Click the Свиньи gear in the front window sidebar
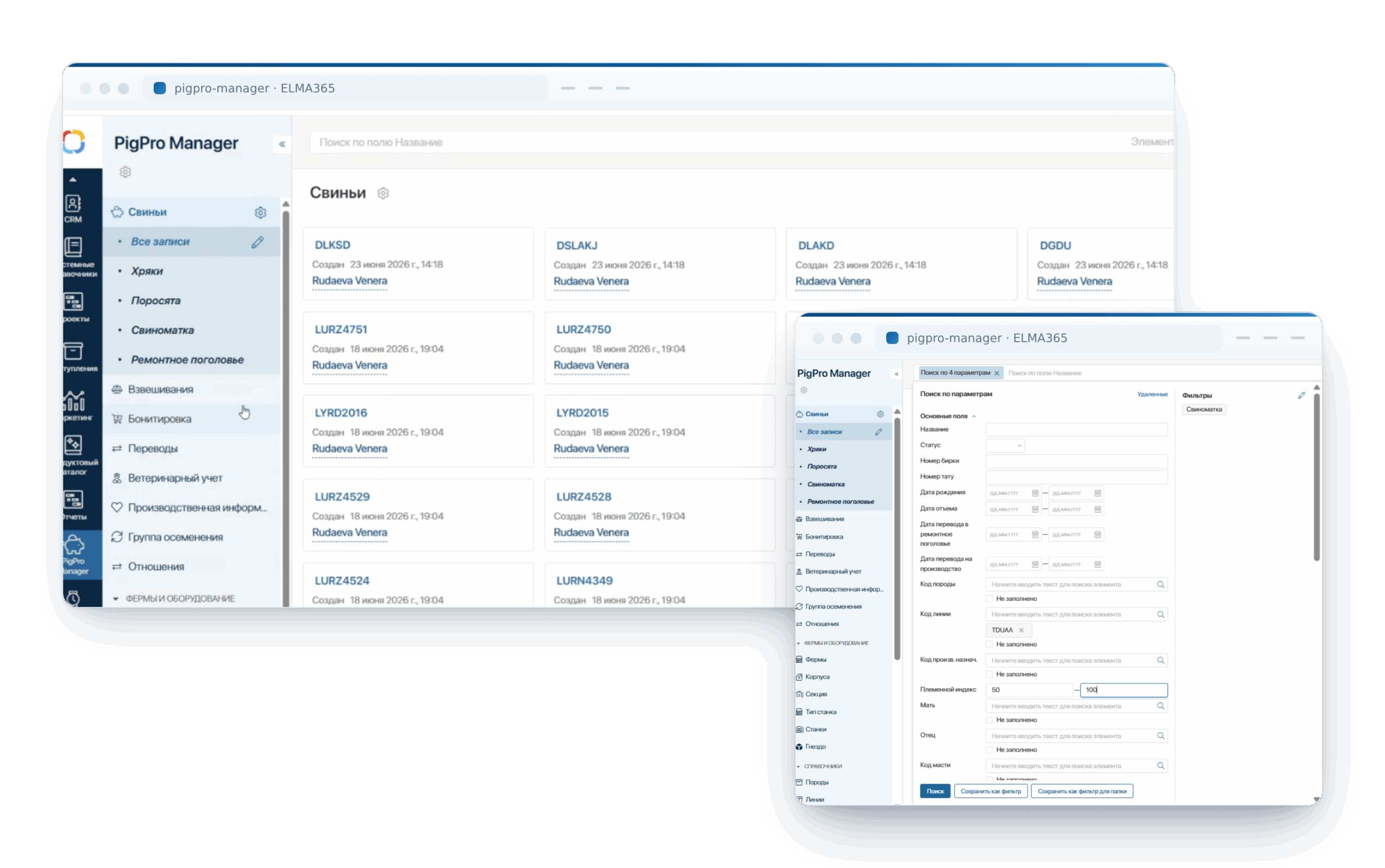The image size is (1385, 868). tap(880, 414)
